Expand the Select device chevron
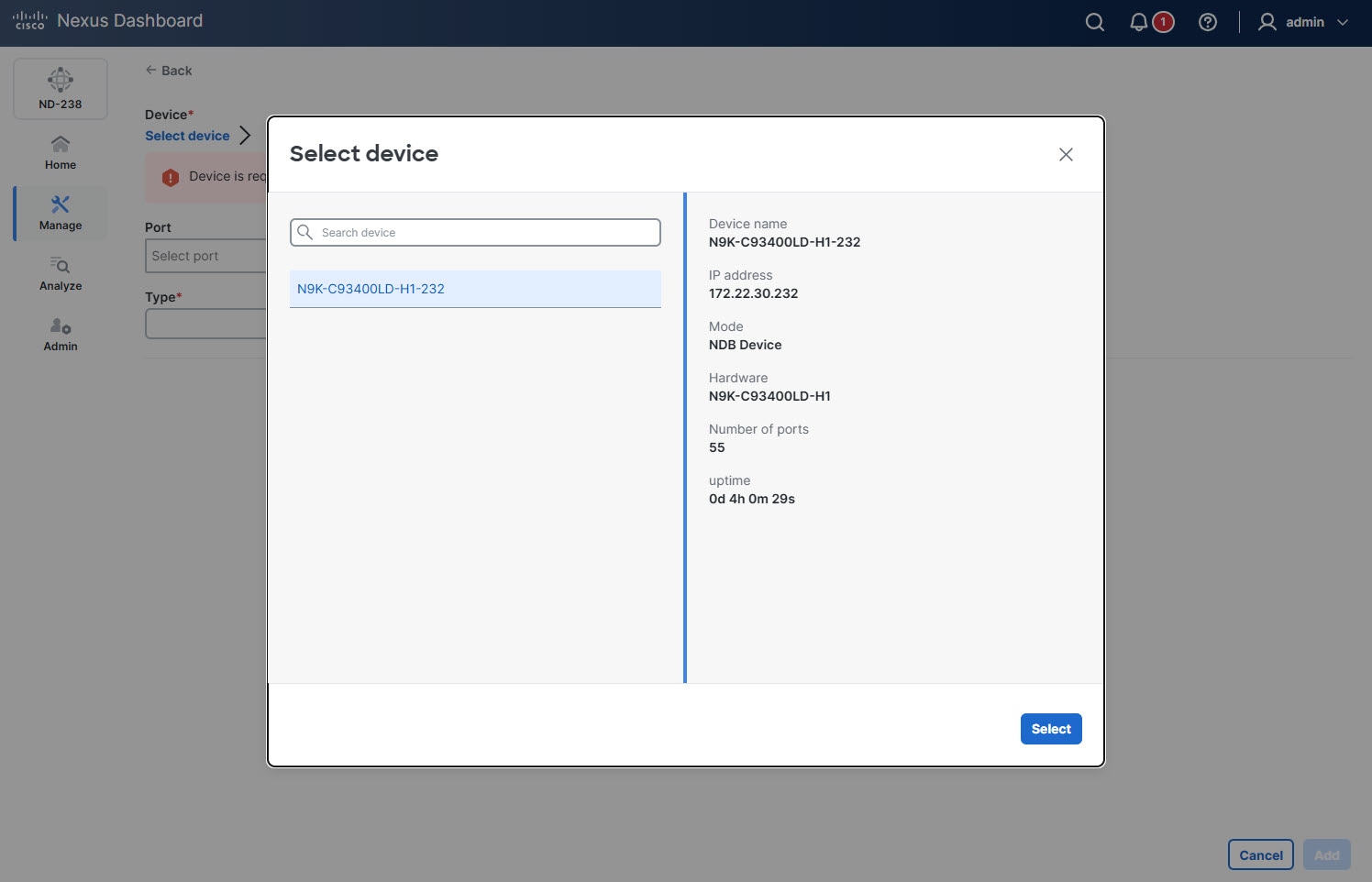The height and width of the screenshot is (882, 1372). (245, 135)
